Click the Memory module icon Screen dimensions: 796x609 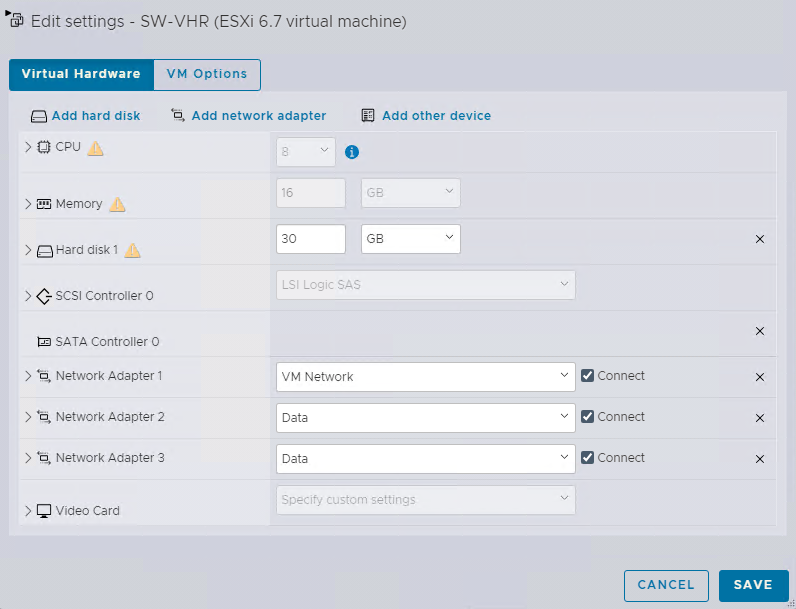tap(44, 204)
